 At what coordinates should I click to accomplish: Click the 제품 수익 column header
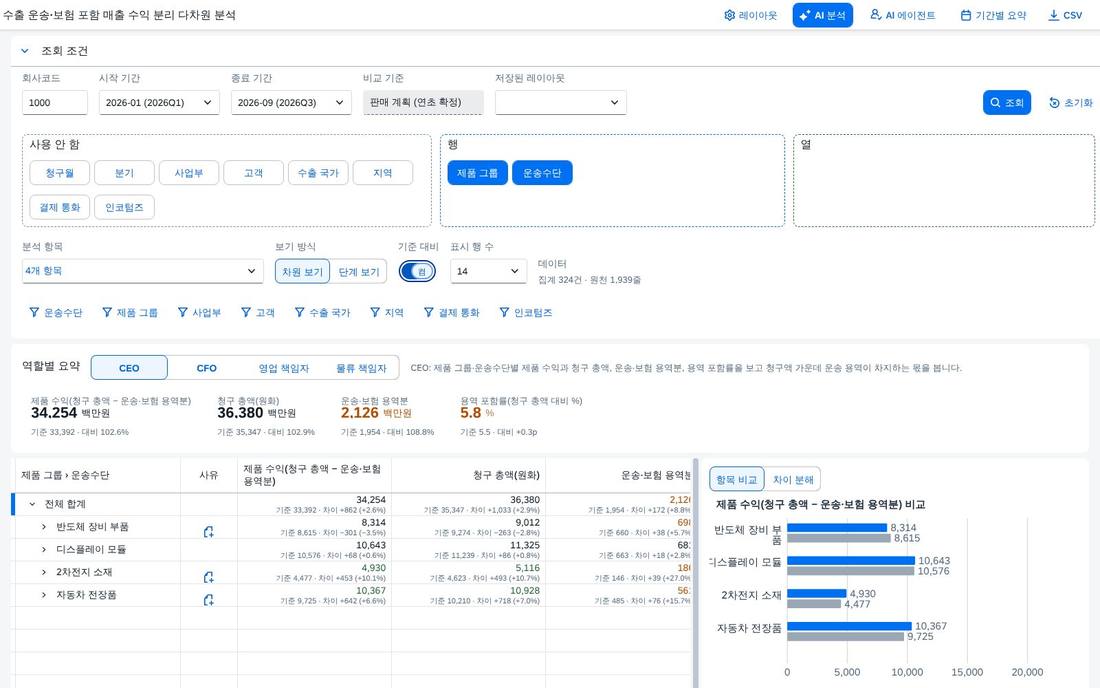(312, 475)
